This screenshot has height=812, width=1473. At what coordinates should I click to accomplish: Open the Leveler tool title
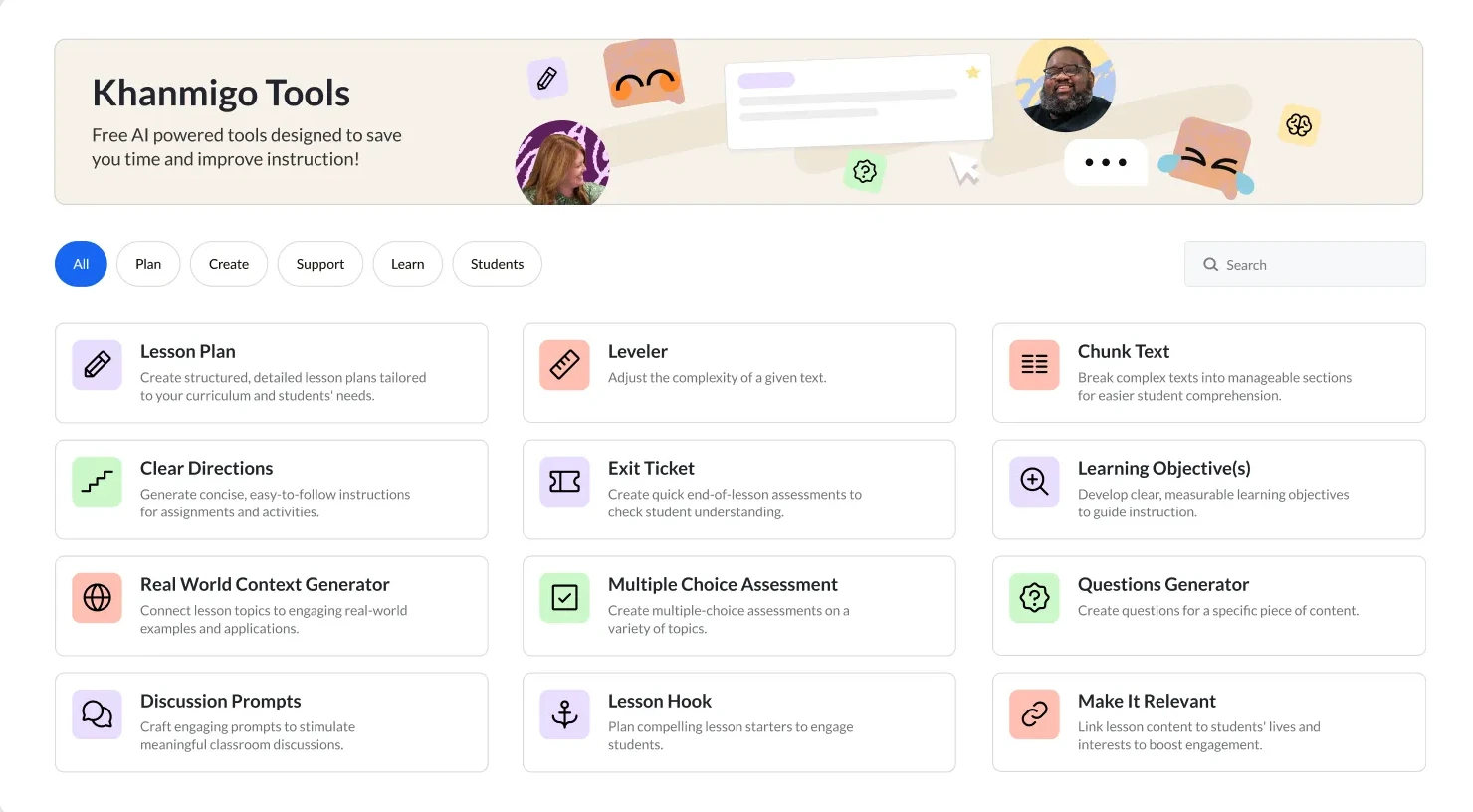tap(638, 351)
